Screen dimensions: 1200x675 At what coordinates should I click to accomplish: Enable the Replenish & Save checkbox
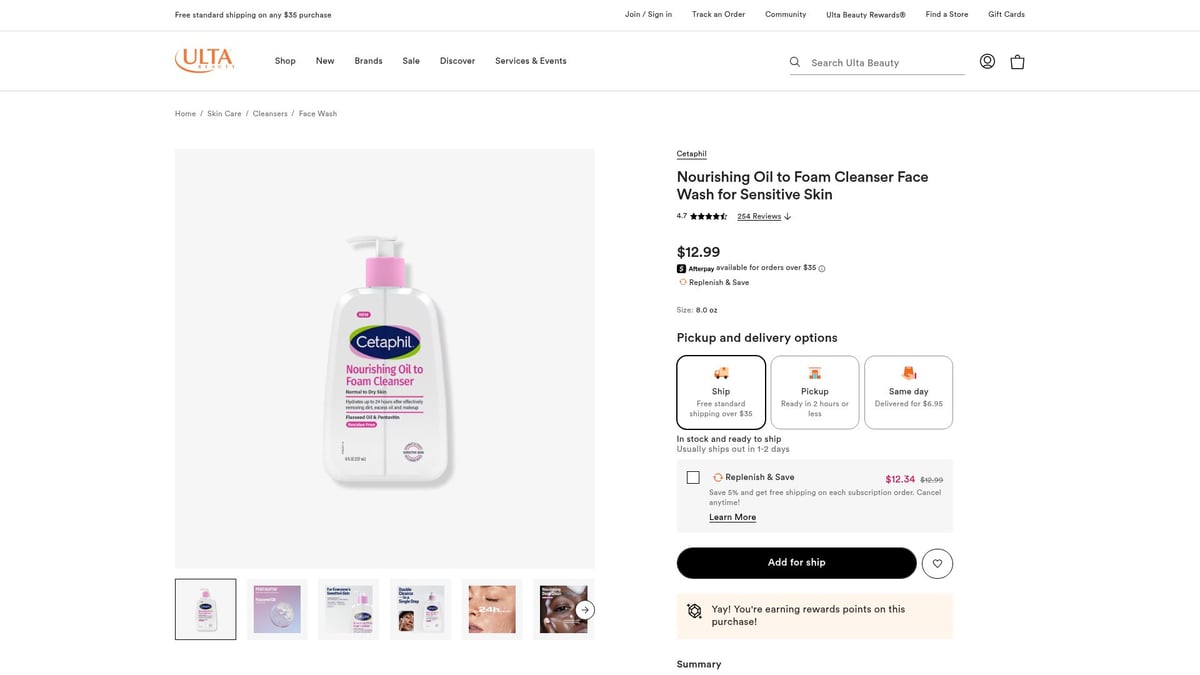pyautogui.click(x=693, y=477)
